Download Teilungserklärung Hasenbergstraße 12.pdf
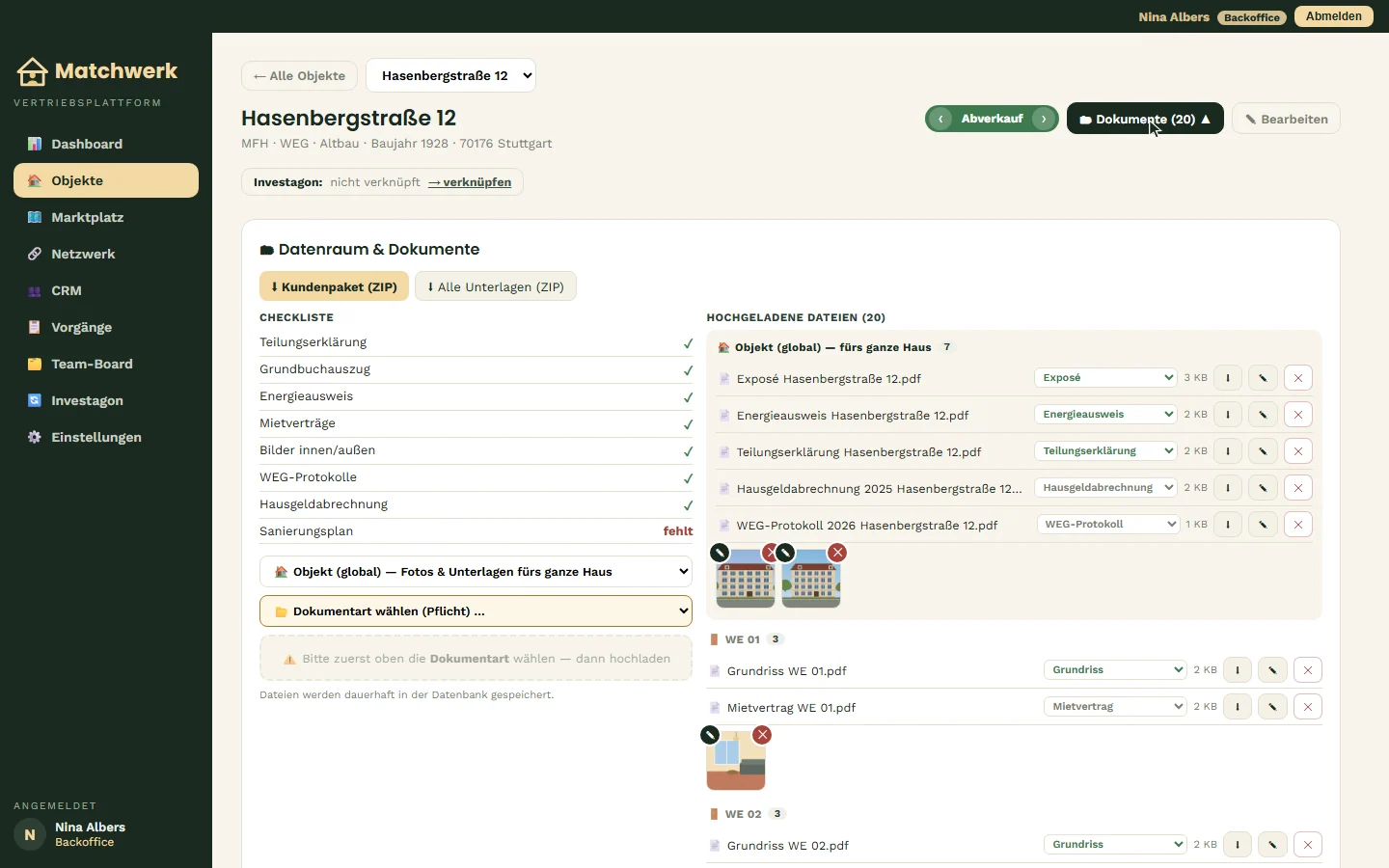This screenshot has height=868, width=1389. 1228,451
